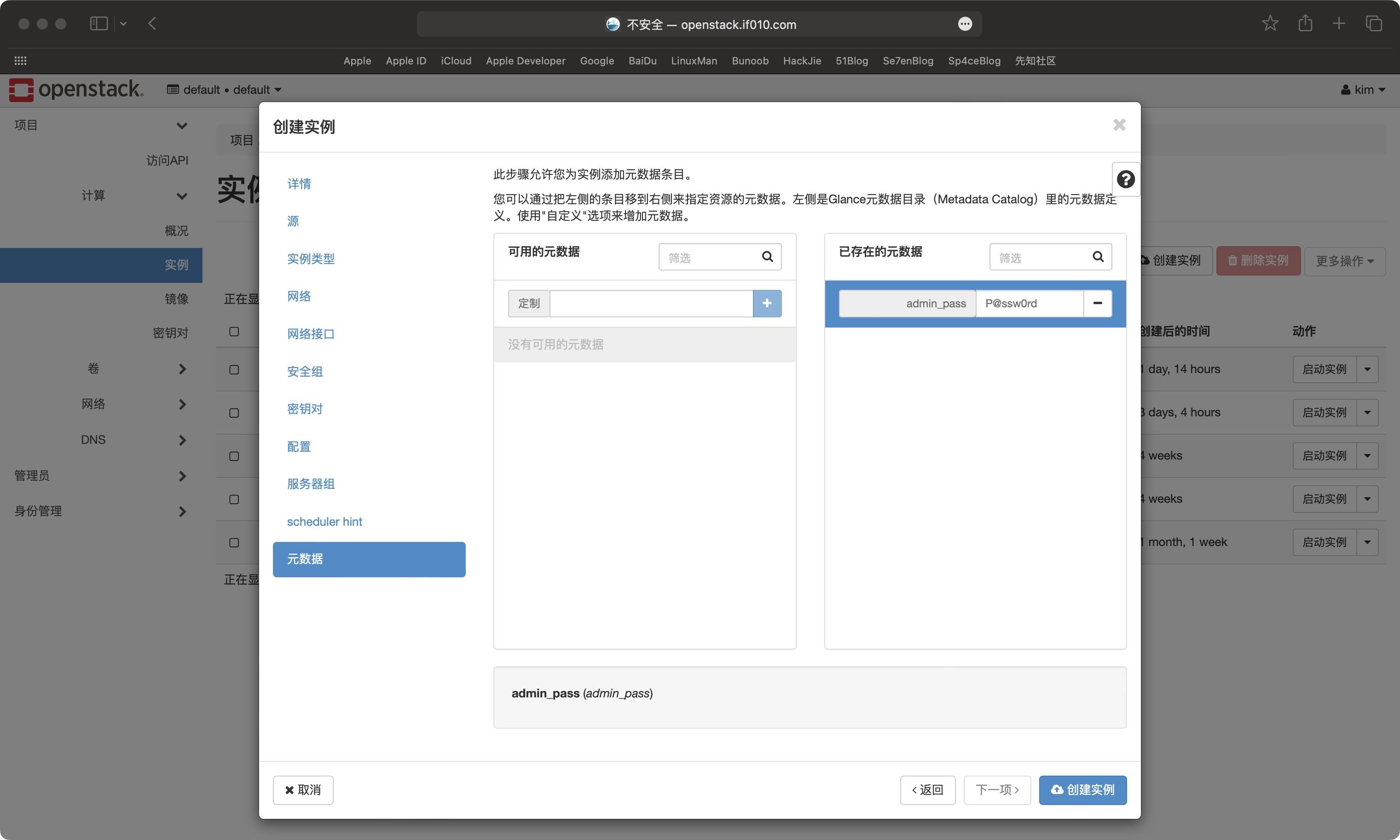Click the minus icon to remove admin_pass entry

click(x=1097, y=304)
